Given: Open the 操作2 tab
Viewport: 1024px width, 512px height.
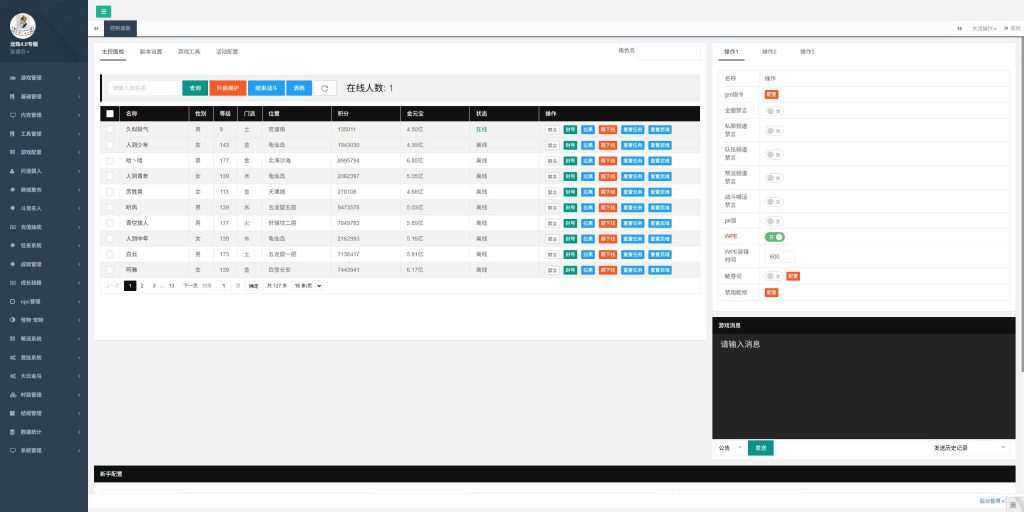Looking at the screenshot, I should pos(769,51).
